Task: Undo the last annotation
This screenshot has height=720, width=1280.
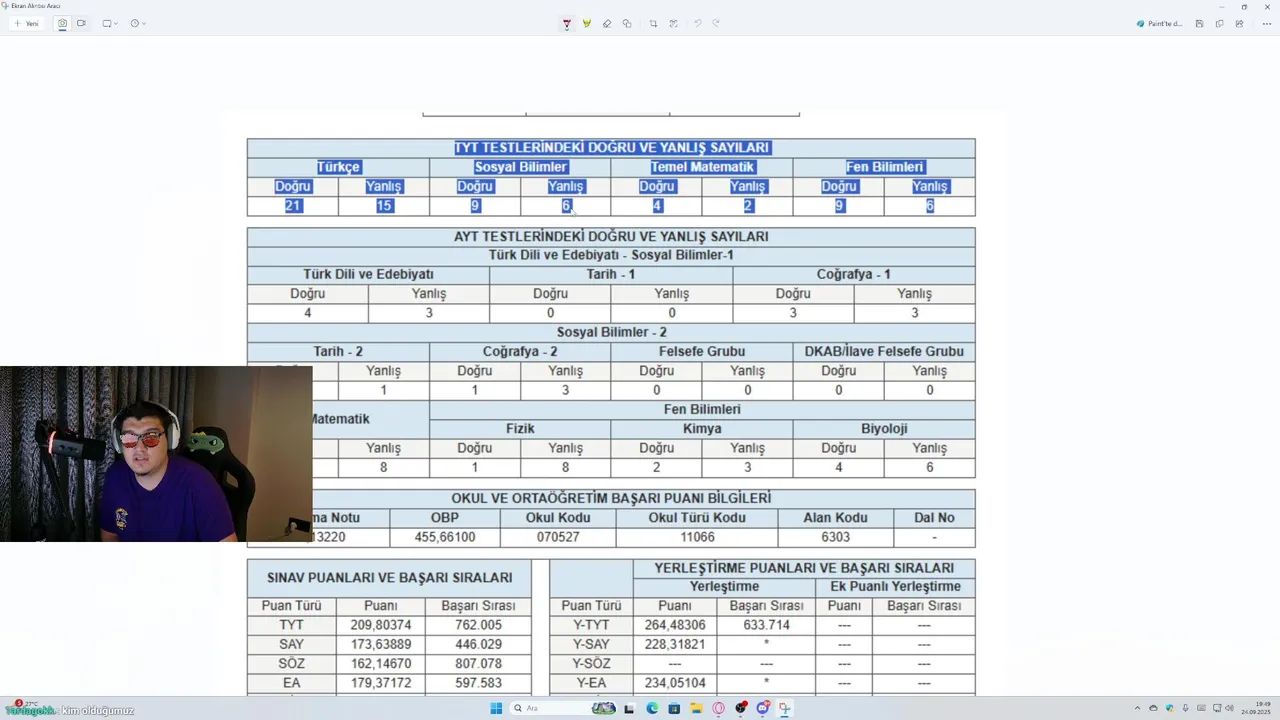Action: tap(697, 23)
